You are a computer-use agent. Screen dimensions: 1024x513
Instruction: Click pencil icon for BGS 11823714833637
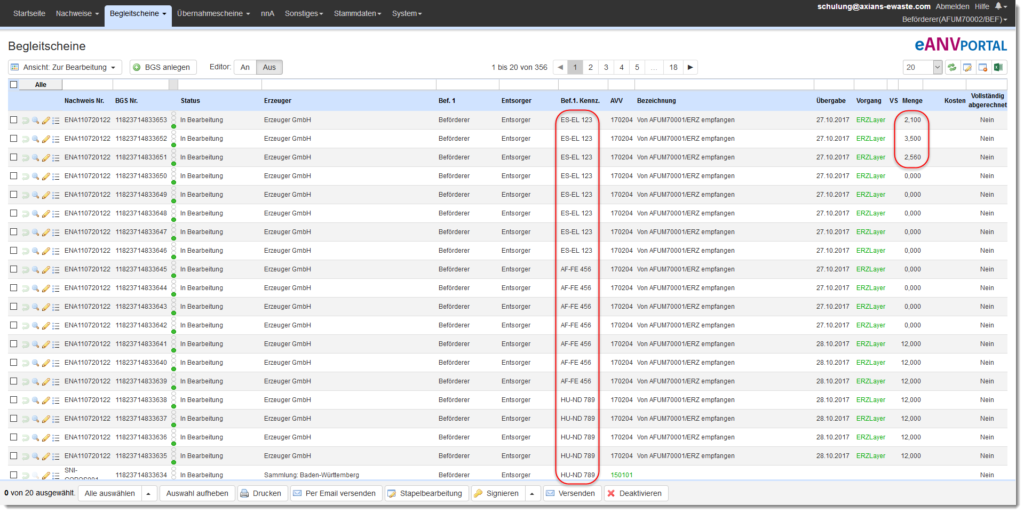(46, 418)
